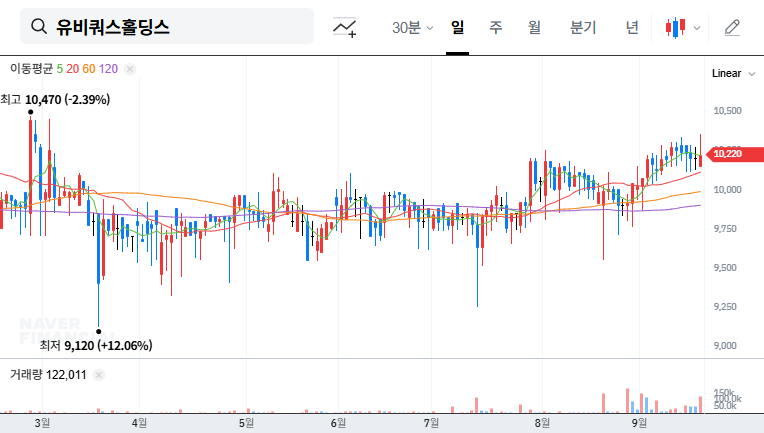The width and height of the screenshot is (764, 433).
Task: Select the 60-day moving average value
Action: click(x=89, y=69)
